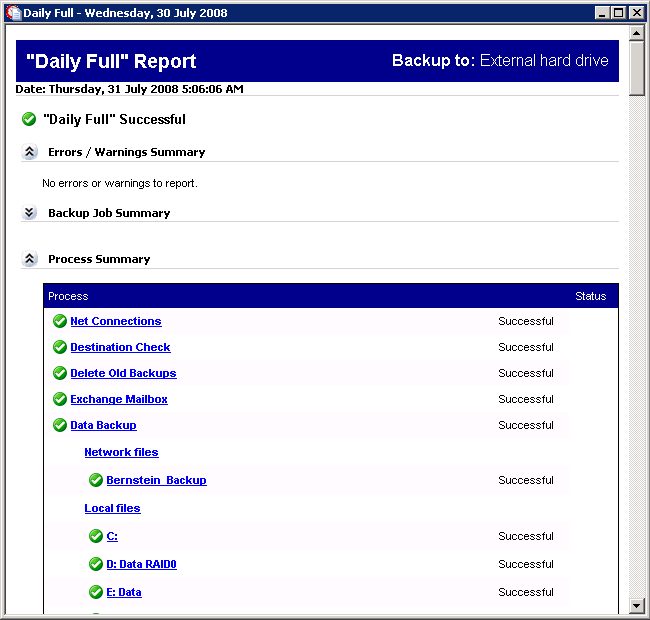The width and height of the screenshot is (650, 620).
Task: Click Successful status in E: Data row
Action: point(526,592)
